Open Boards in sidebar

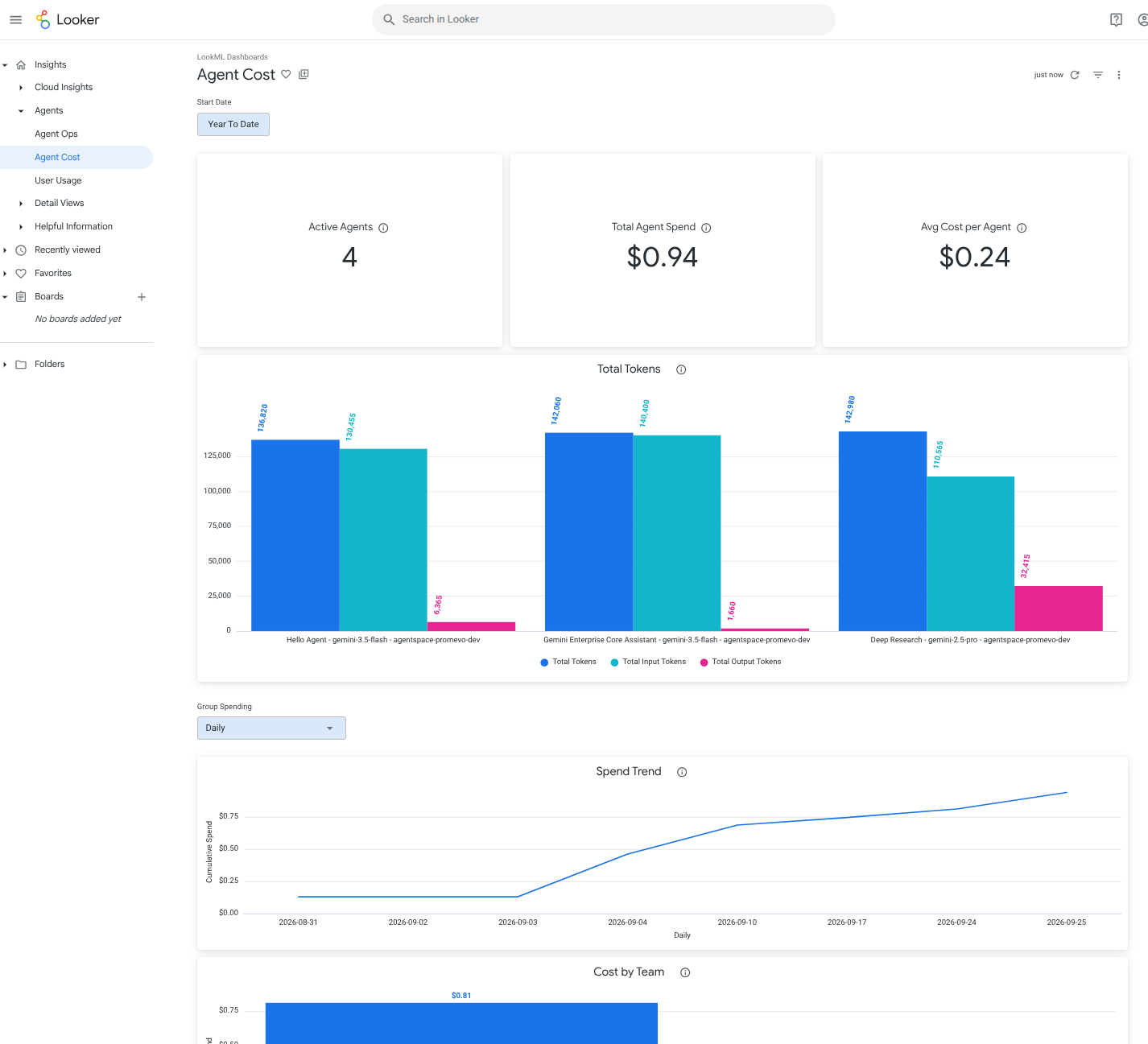point(49,296)
